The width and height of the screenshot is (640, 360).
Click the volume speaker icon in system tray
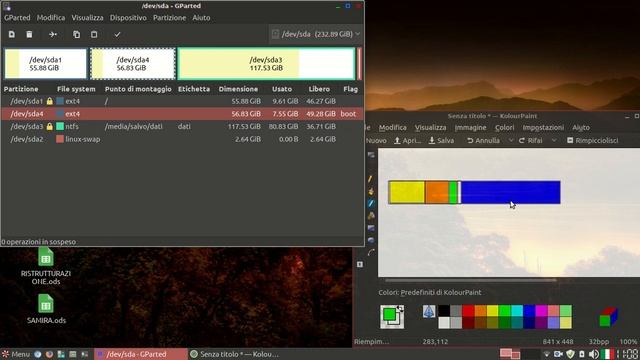[x=593, y=354]
